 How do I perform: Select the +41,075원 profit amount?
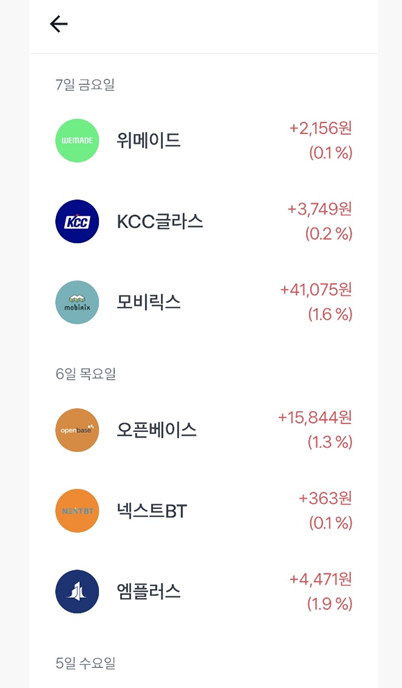[x=316, y=290]
